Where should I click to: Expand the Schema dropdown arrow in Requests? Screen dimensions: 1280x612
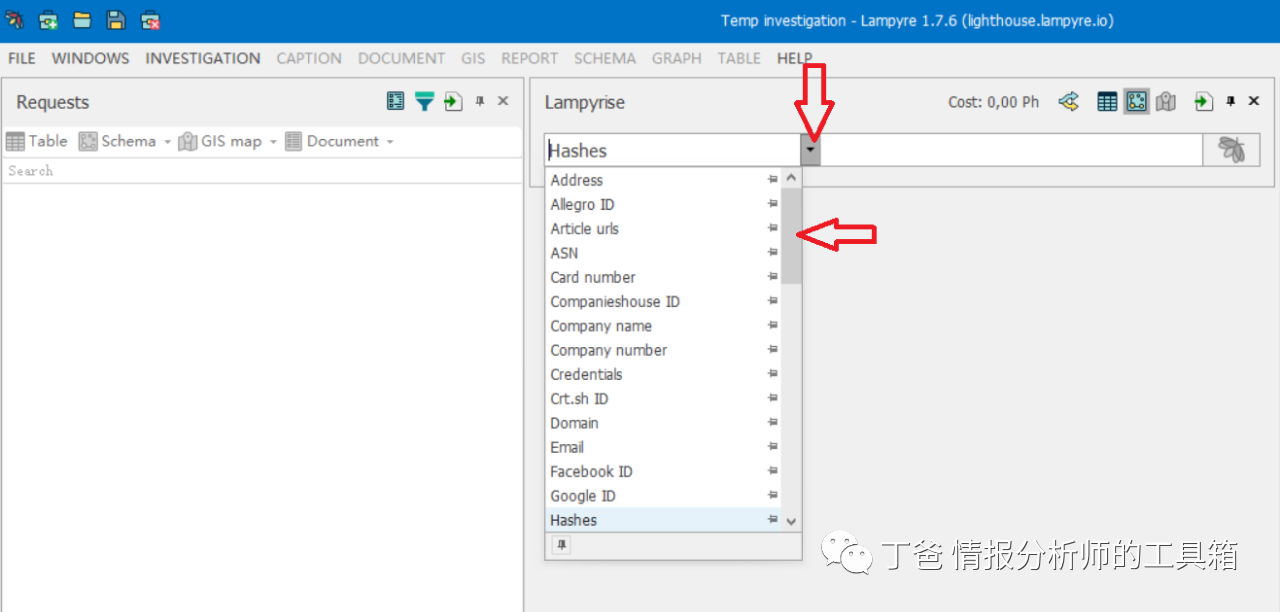(x=167, y=142)
